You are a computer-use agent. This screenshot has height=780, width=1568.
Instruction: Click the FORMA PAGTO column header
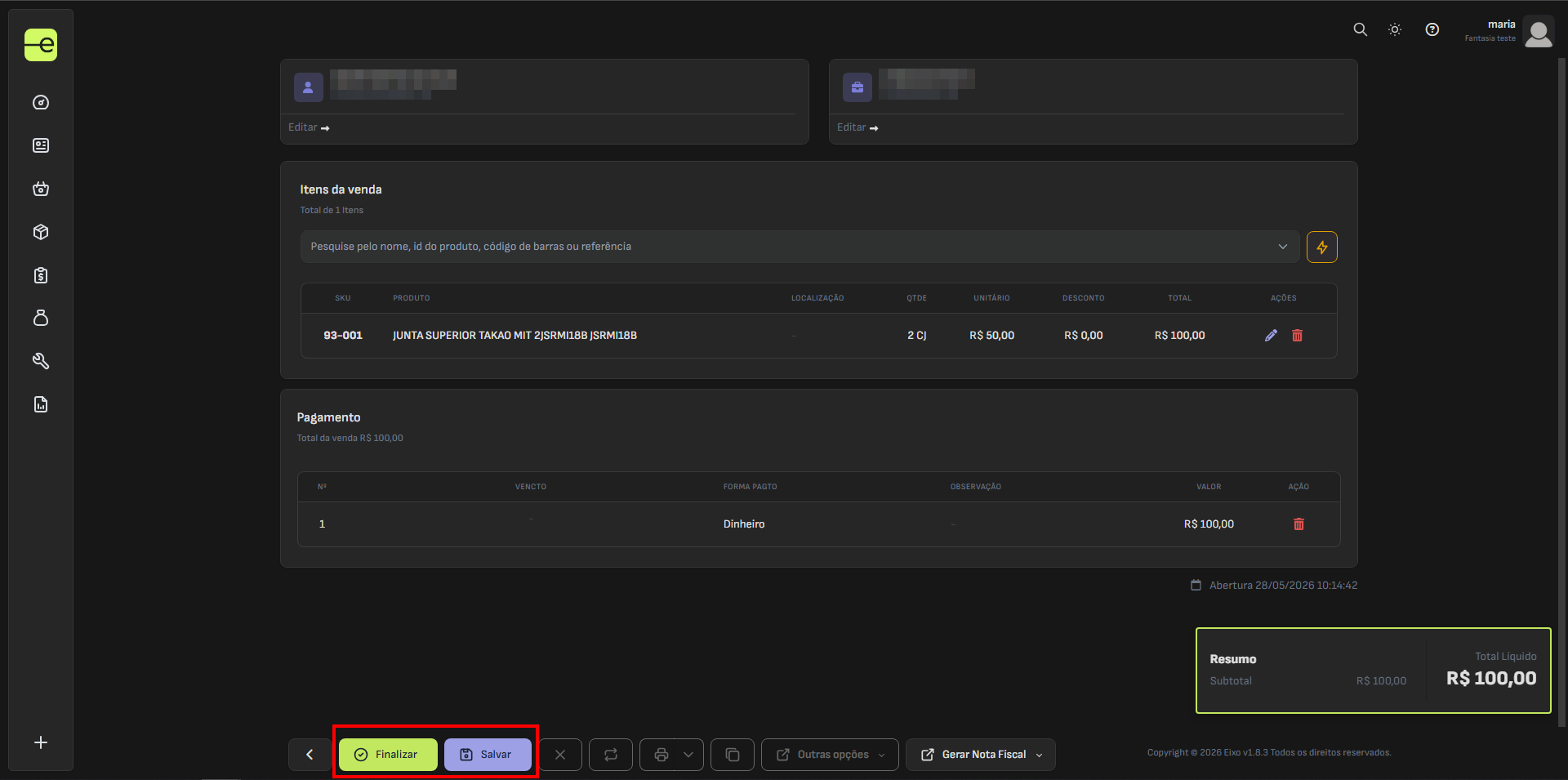[x=750, y=487]
